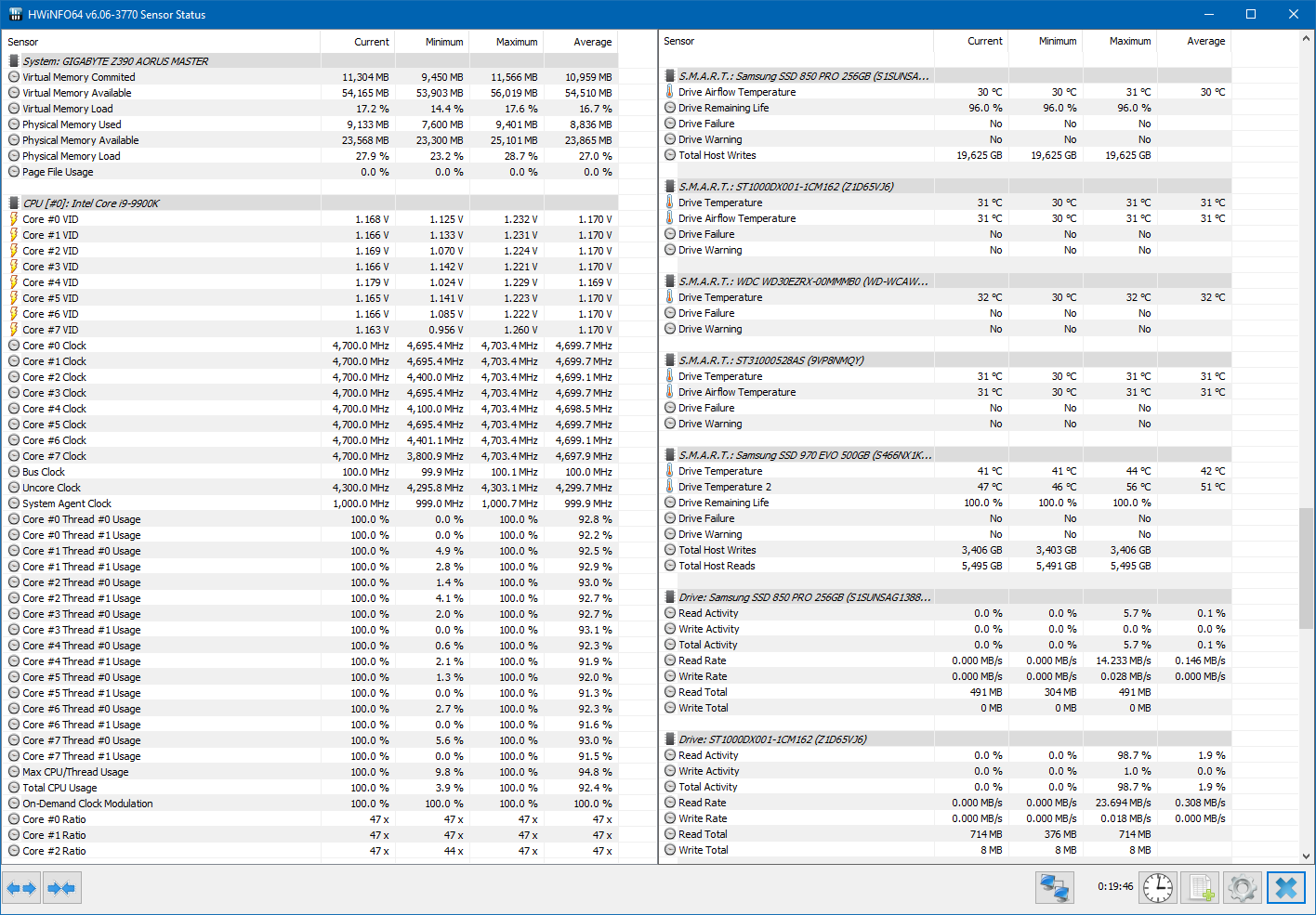Select Drive Failure under ST31000528AS

[946, 408]
